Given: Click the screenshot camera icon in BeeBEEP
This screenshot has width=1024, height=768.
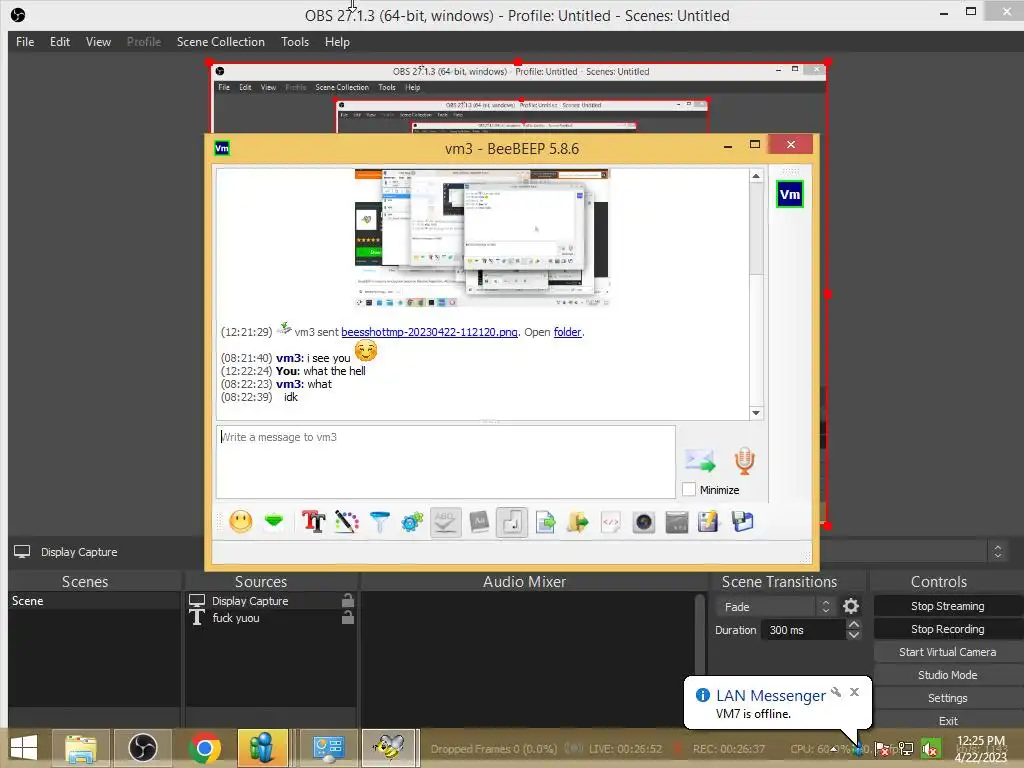Looking at the screenshot, I should tap(644, 522).
